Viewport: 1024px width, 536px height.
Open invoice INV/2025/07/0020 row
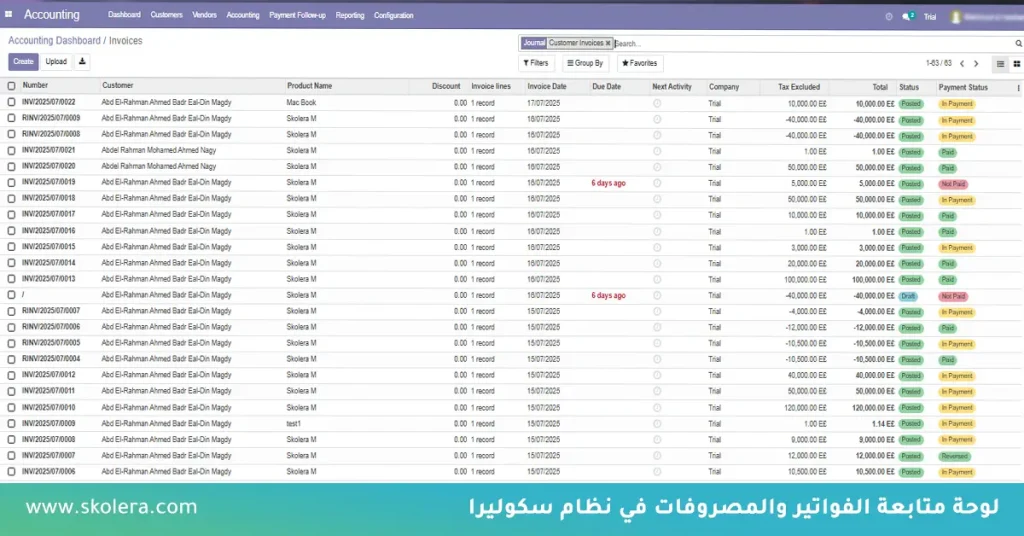pyautogui.click(x=512, y=166)
